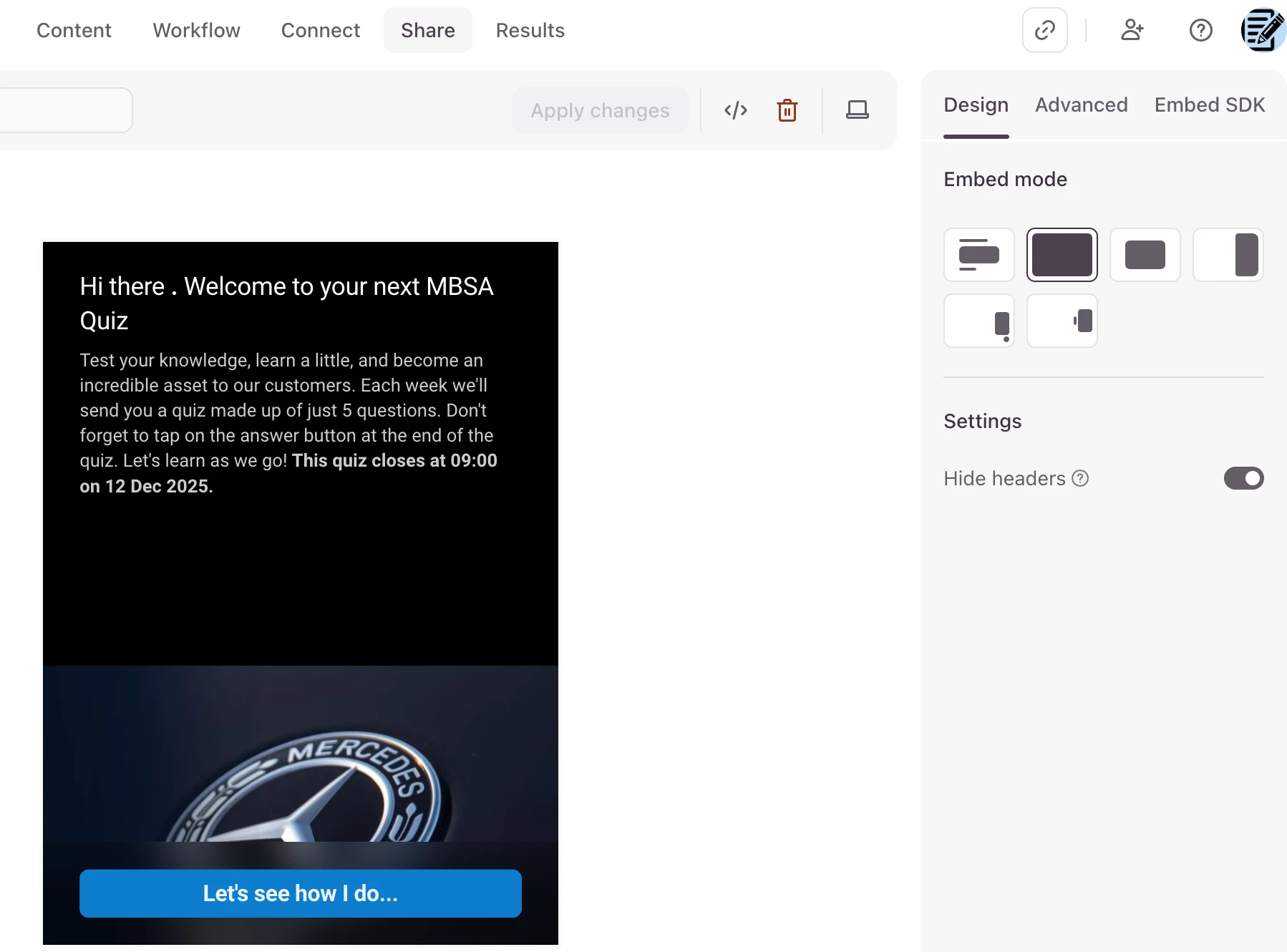Switch to the Advanced panel tab
Viewport: 1287px width, 952px height.
click(1081, 105)
